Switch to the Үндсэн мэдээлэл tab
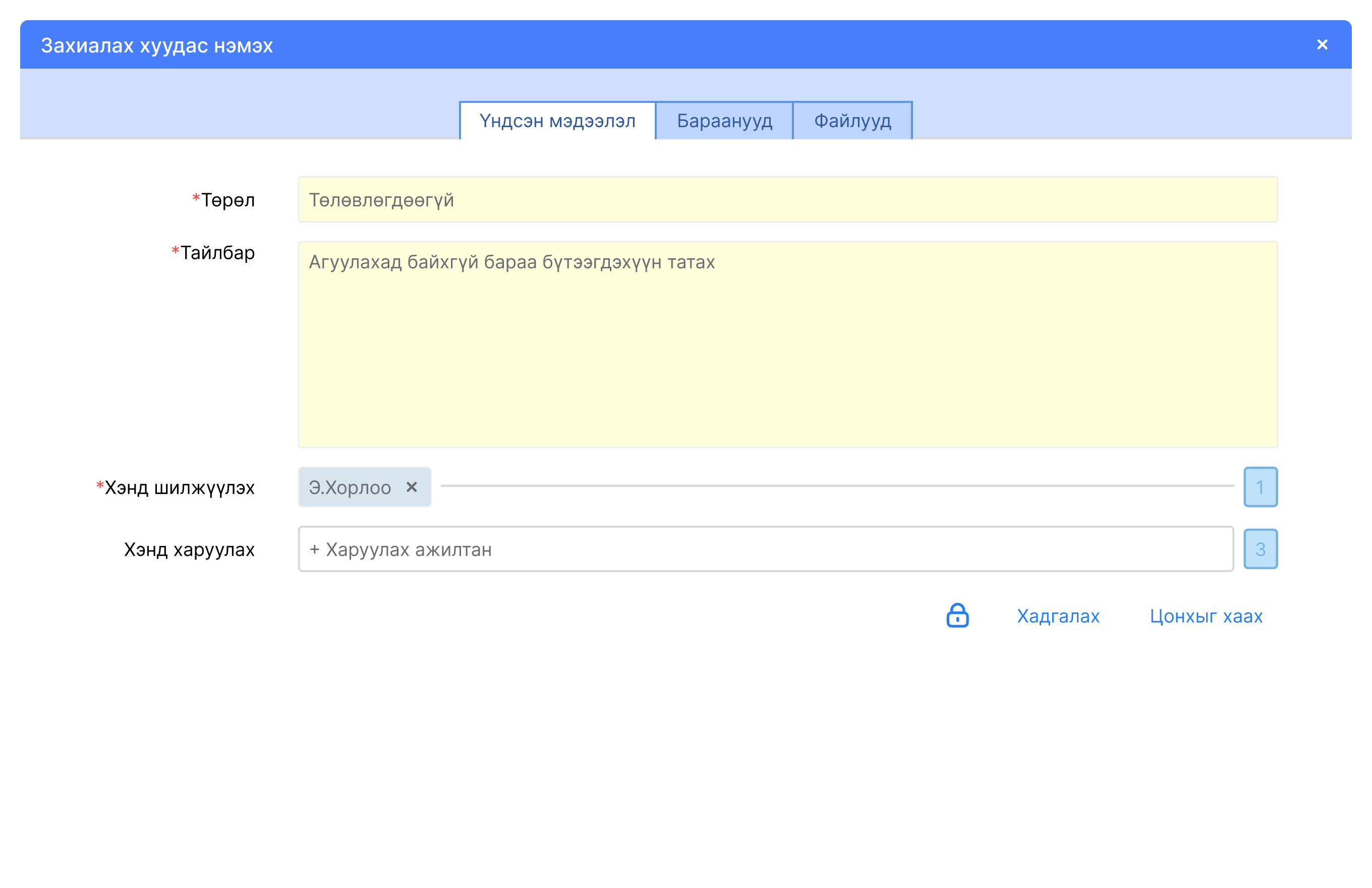This screenshot has width=1372, height=888. (x=557, y=121)
